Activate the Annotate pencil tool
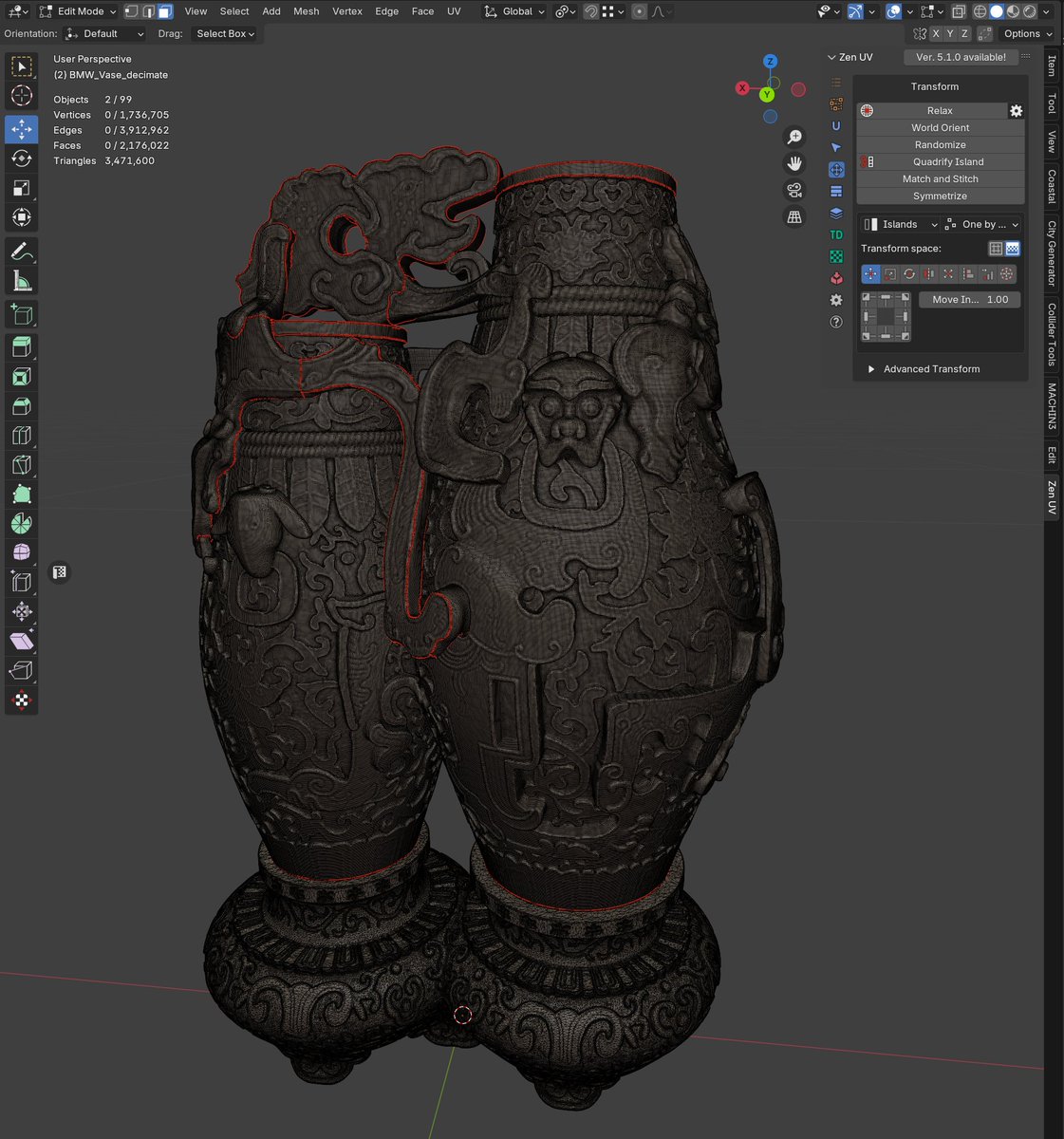 (21, 252)
